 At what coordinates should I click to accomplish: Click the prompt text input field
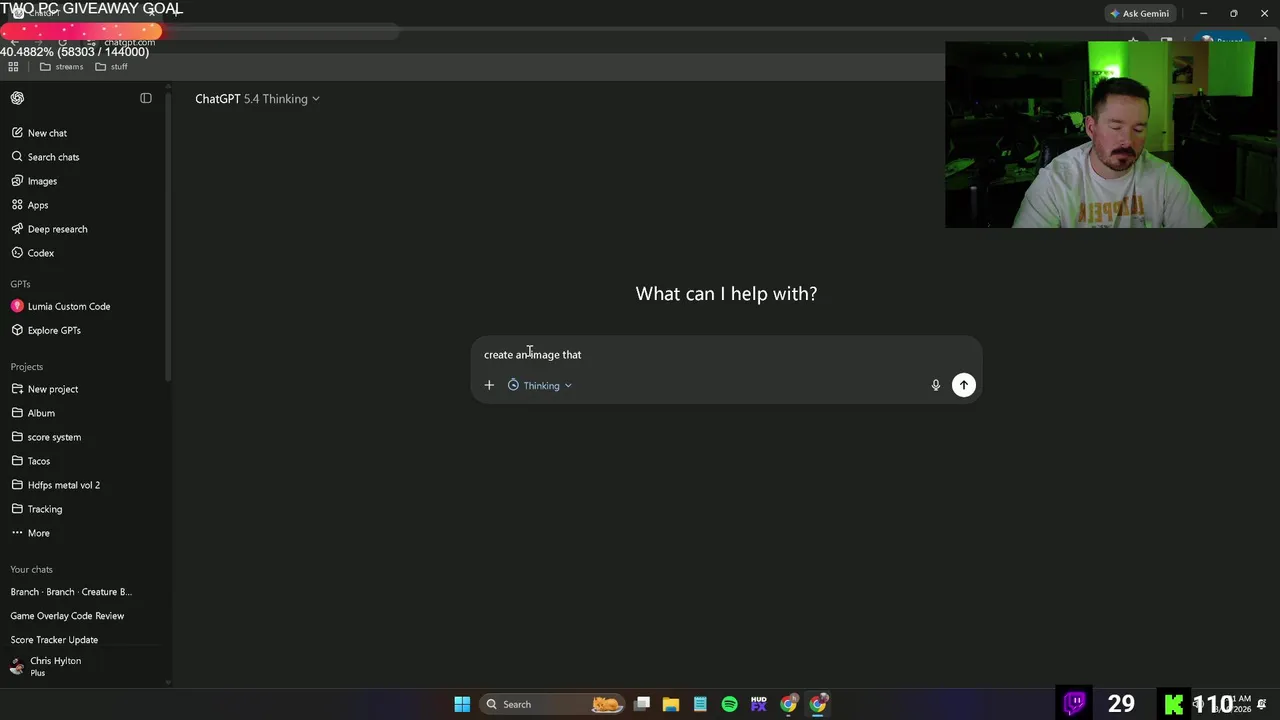(726, 355)
